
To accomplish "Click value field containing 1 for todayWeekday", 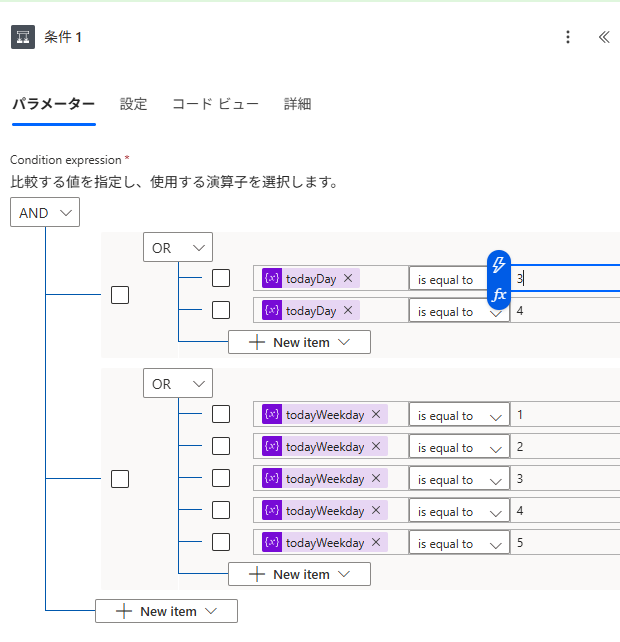I will (565, 415).
